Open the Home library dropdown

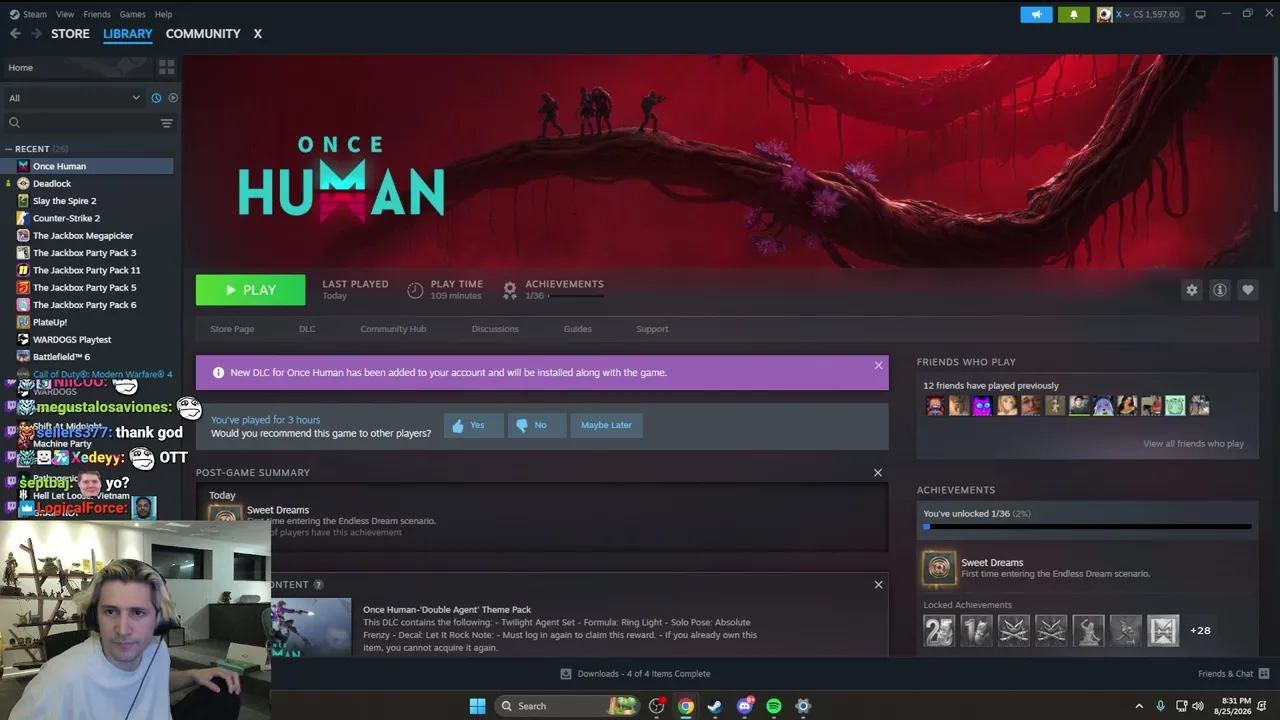(78, 67)
